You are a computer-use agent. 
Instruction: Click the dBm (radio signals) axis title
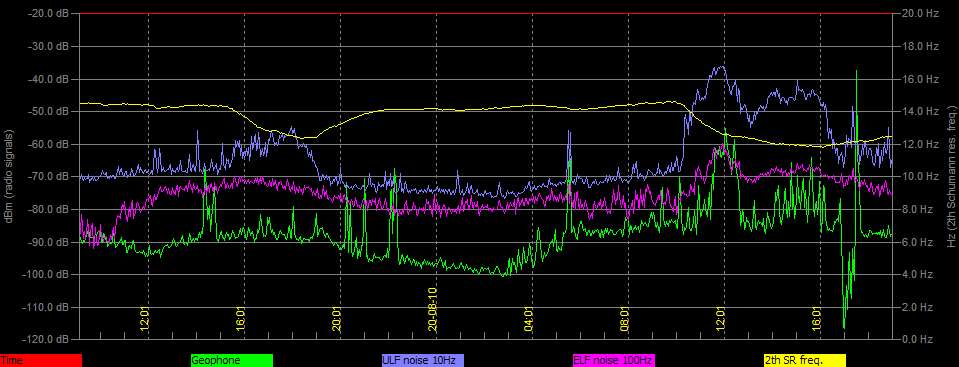[x=9, y=176]
